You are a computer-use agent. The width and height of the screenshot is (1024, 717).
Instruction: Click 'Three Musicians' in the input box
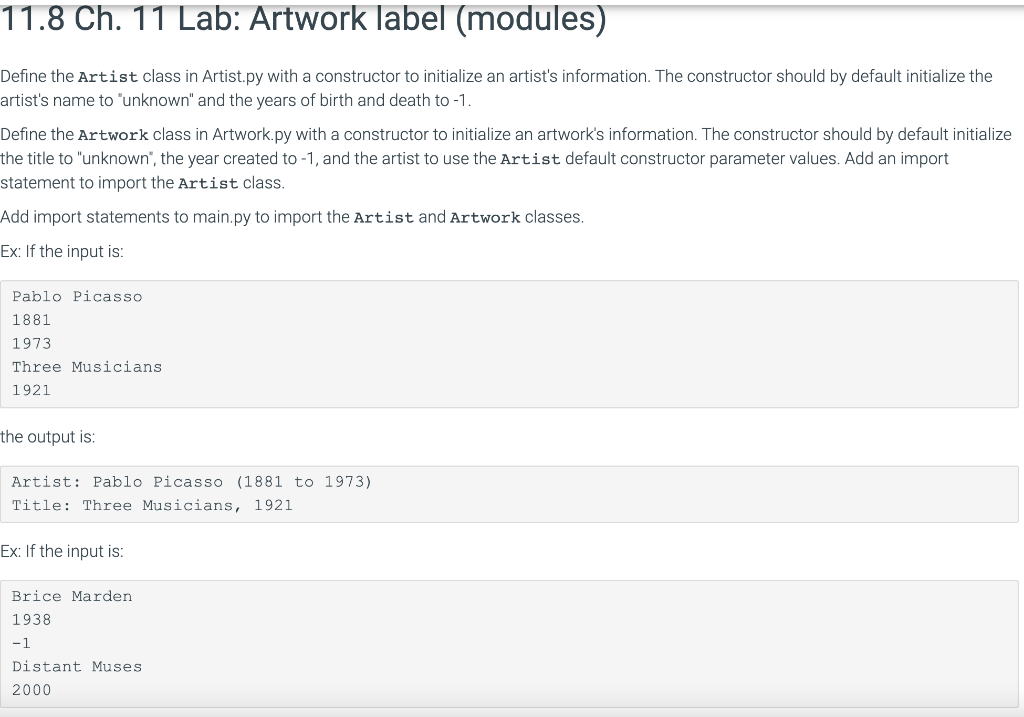[87, 367]
